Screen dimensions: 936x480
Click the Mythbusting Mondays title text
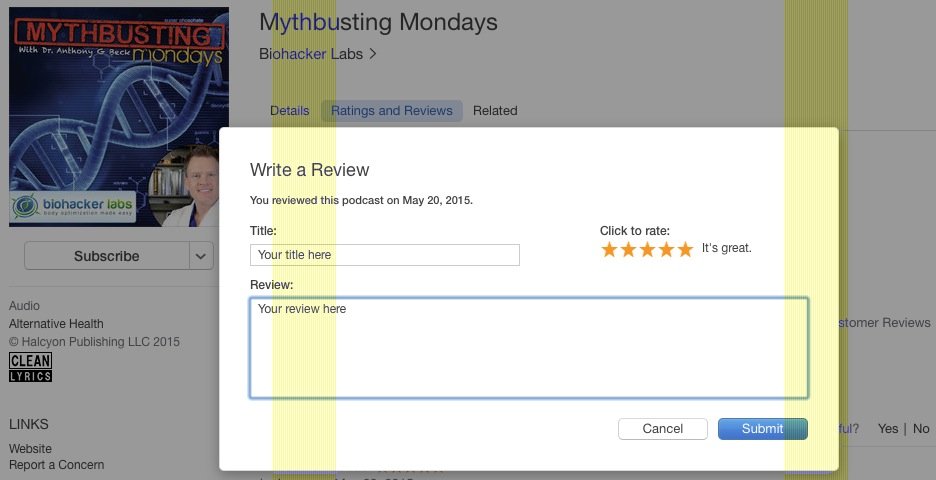click(x=378, y=23)
